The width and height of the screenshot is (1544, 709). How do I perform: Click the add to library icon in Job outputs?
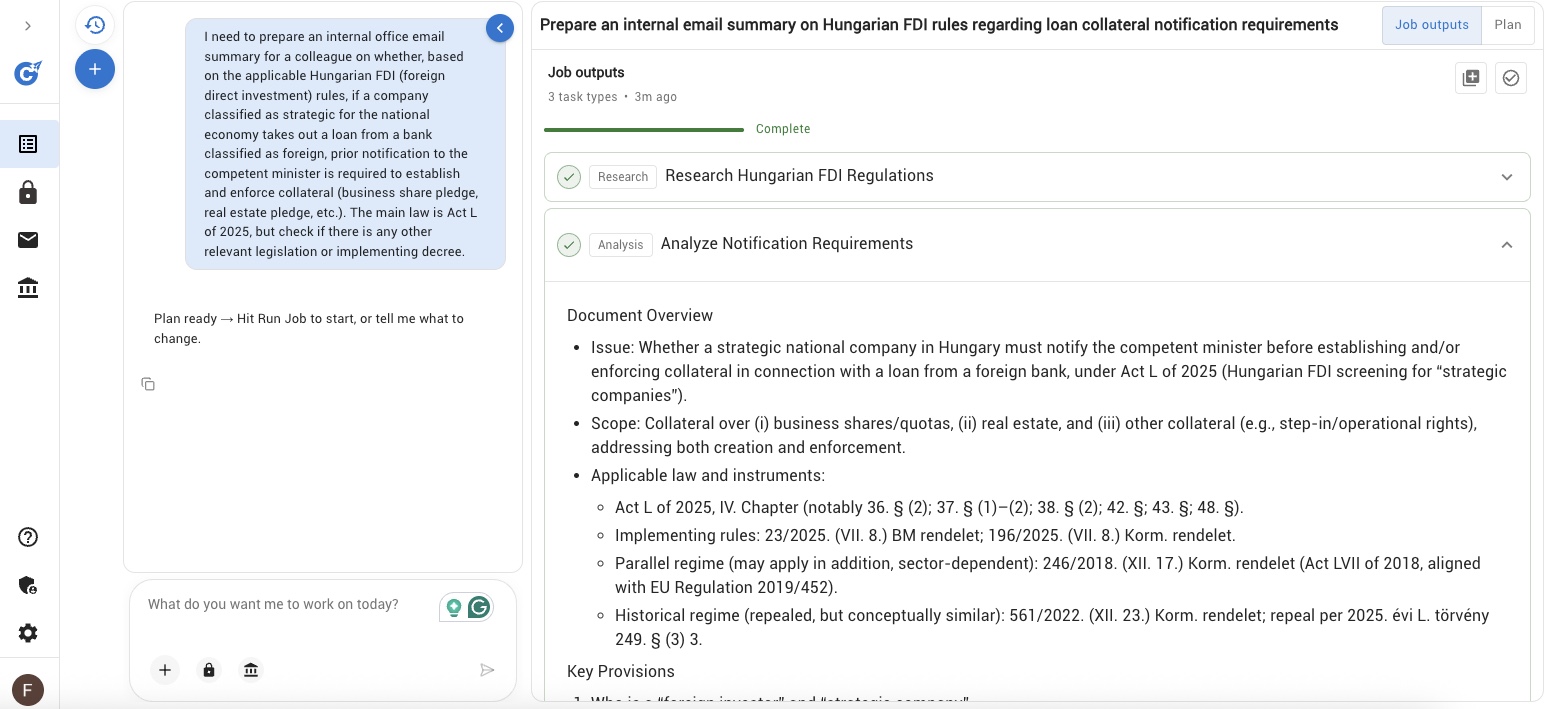point(1471,78)
